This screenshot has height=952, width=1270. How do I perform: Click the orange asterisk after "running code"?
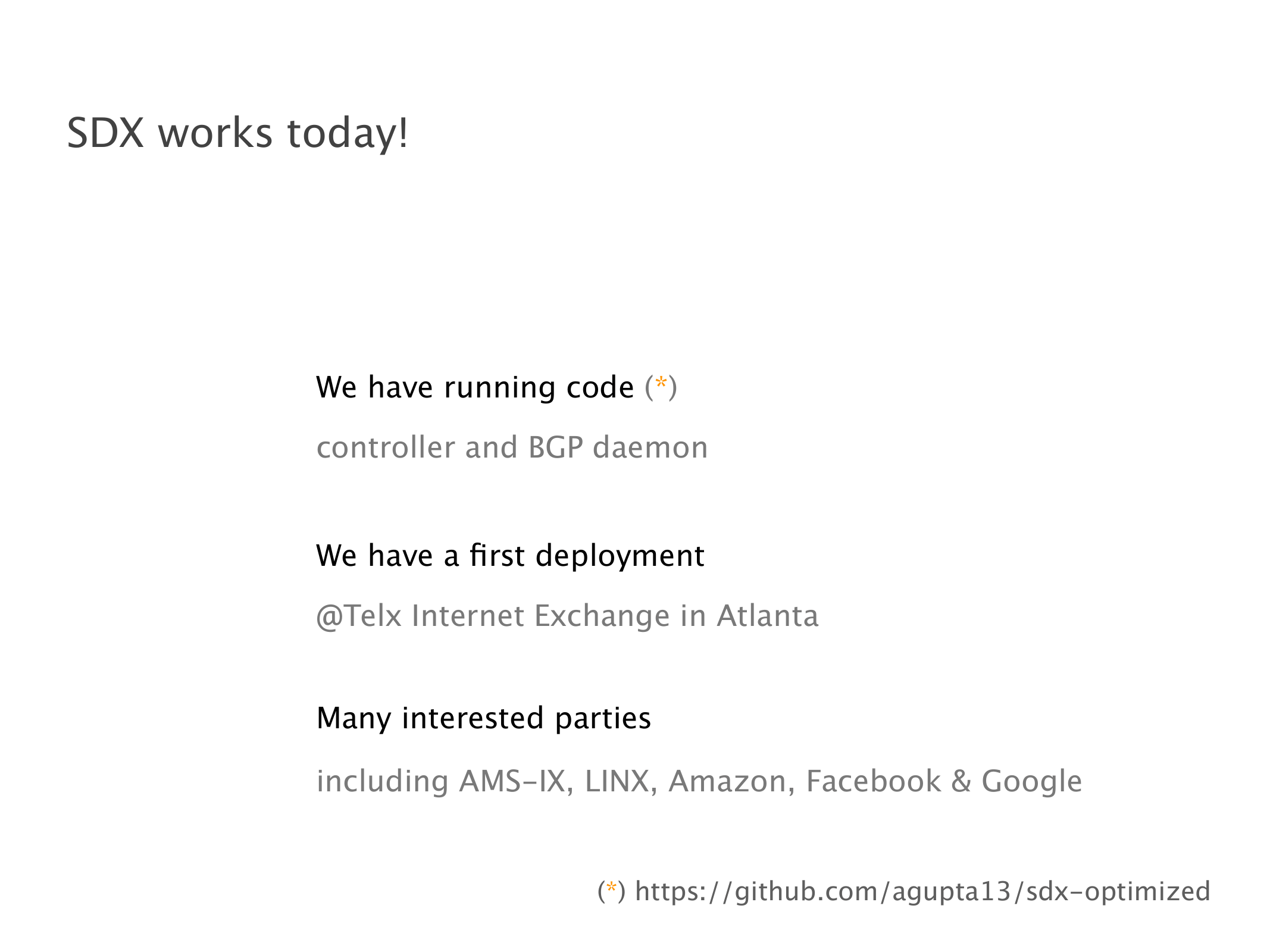point(661,384)
